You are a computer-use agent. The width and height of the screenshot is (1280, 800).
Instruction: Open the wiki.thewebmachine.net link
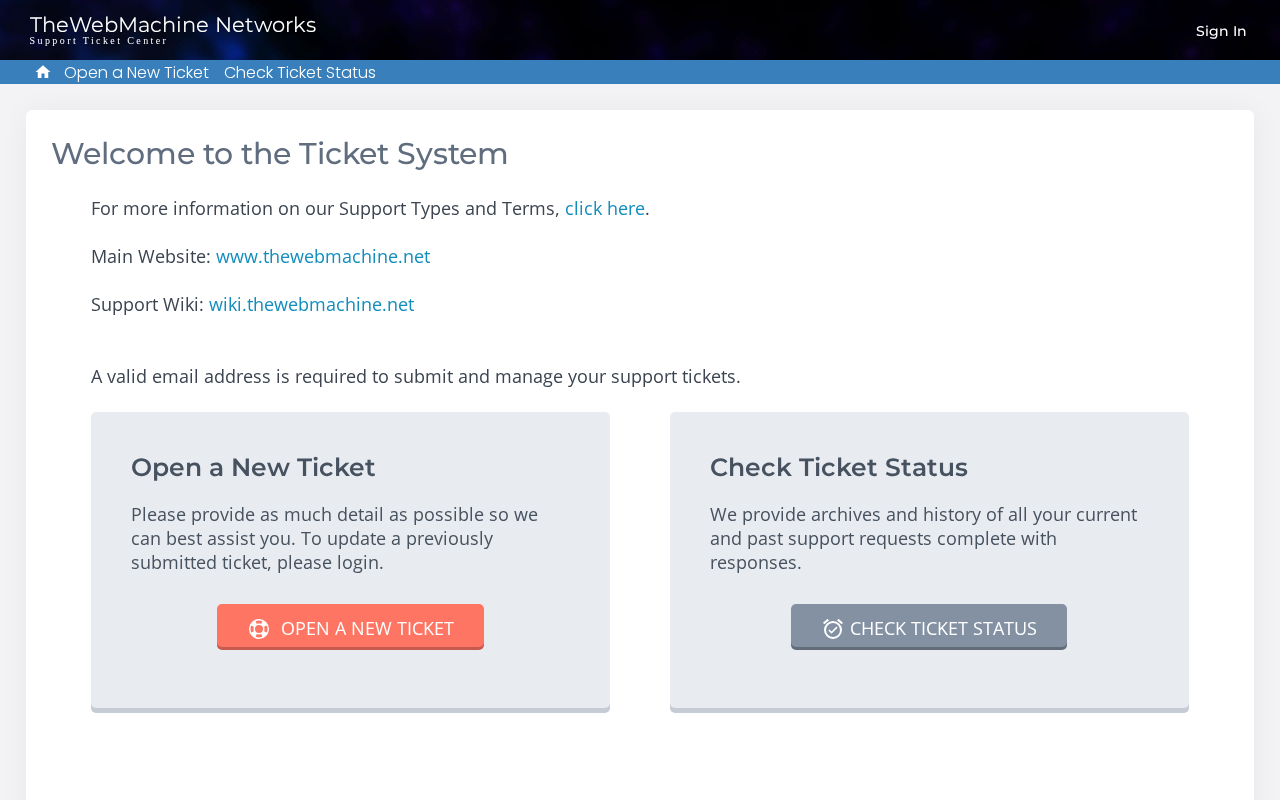[x=311, y=304]
